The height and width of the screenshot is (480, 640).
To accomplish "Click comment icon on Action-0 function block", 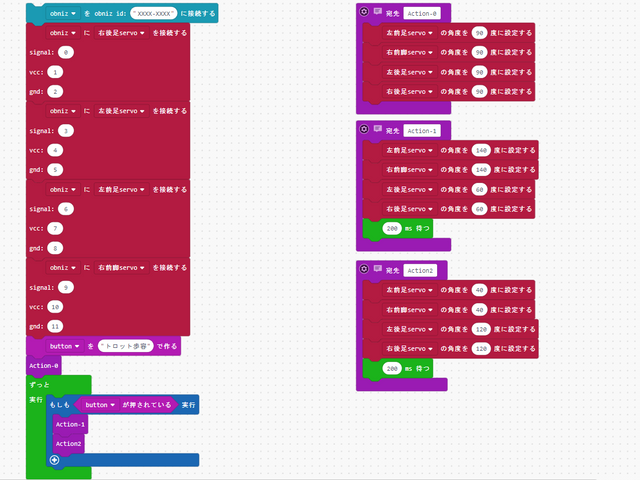I will point(377,12).
